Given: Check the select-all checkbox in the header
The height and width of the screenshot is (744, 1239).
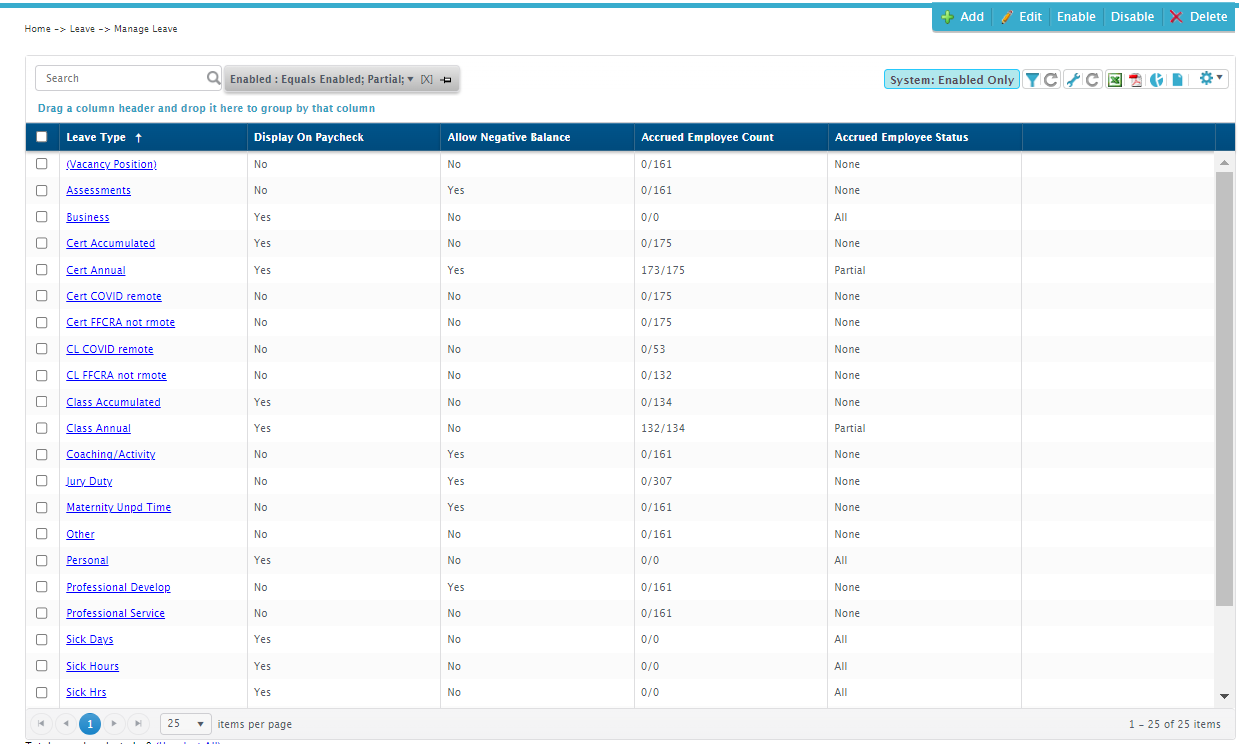Looking at the screenshot, I should point(41,136).
